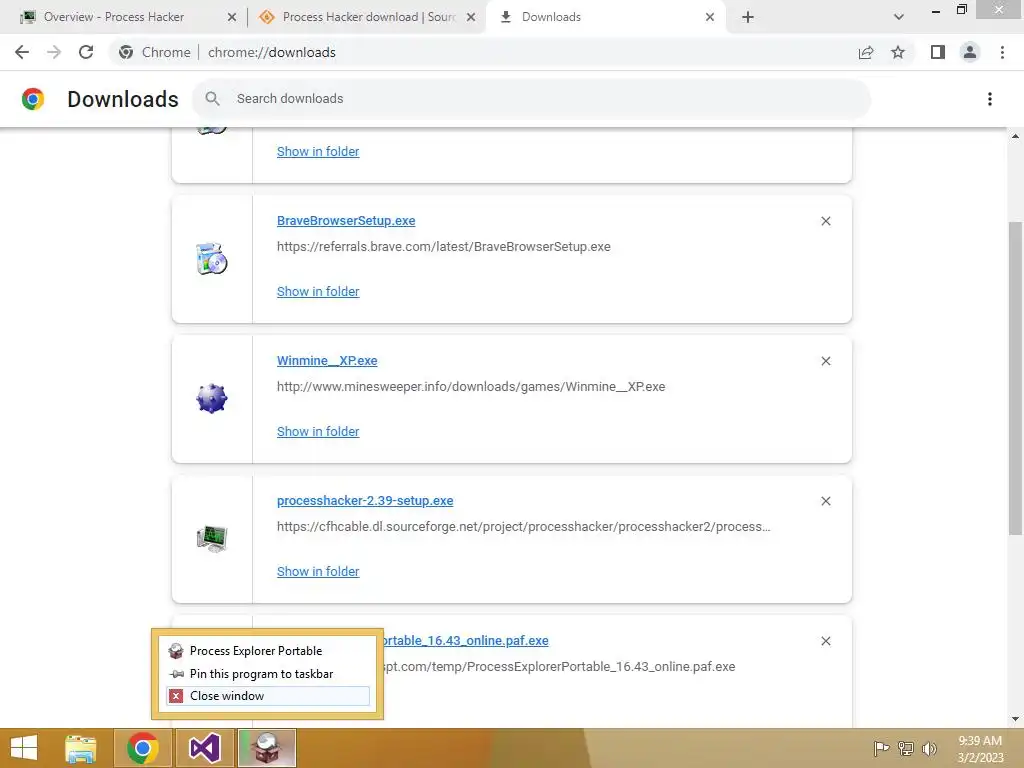This screenshot has width=1024, height=768.
Task: Click the processhacker setup file icon
Action: (212, 539)
